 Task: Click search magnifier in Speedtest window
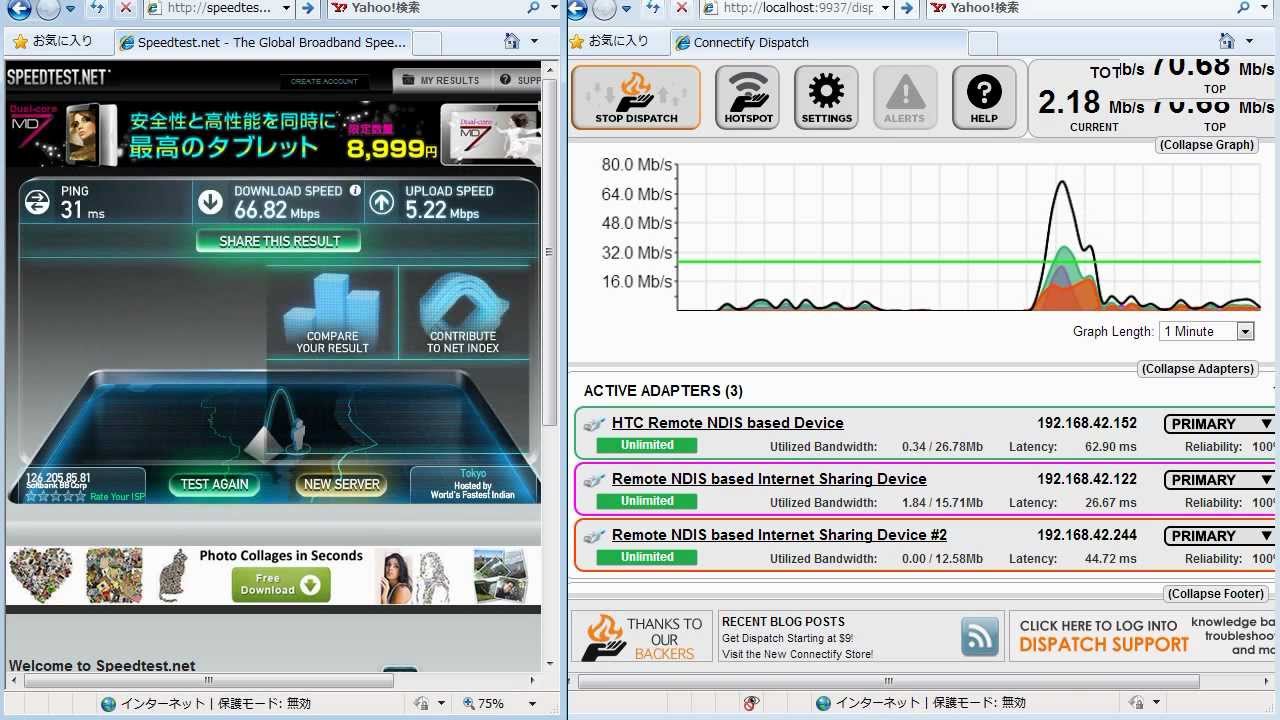point(535,8)
